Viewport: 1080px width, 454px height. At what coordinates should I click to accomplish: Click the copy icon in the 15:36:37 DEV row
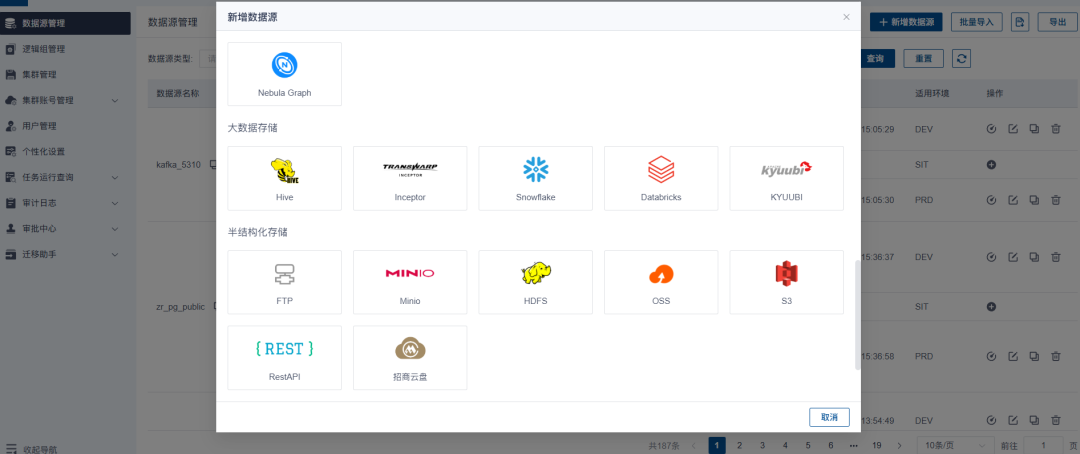click(x=1034, y=257)
